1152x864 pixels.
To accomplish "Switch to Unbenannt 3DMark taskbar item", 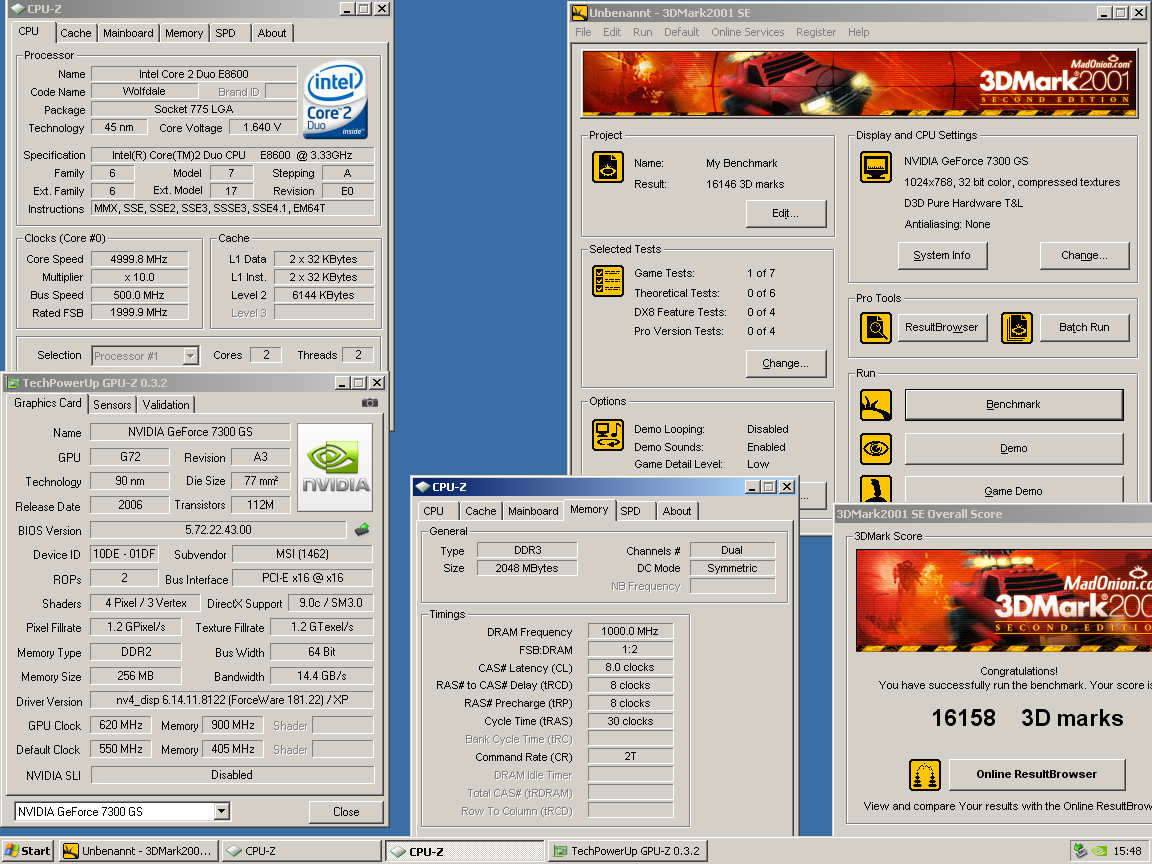I will (139, 851).
